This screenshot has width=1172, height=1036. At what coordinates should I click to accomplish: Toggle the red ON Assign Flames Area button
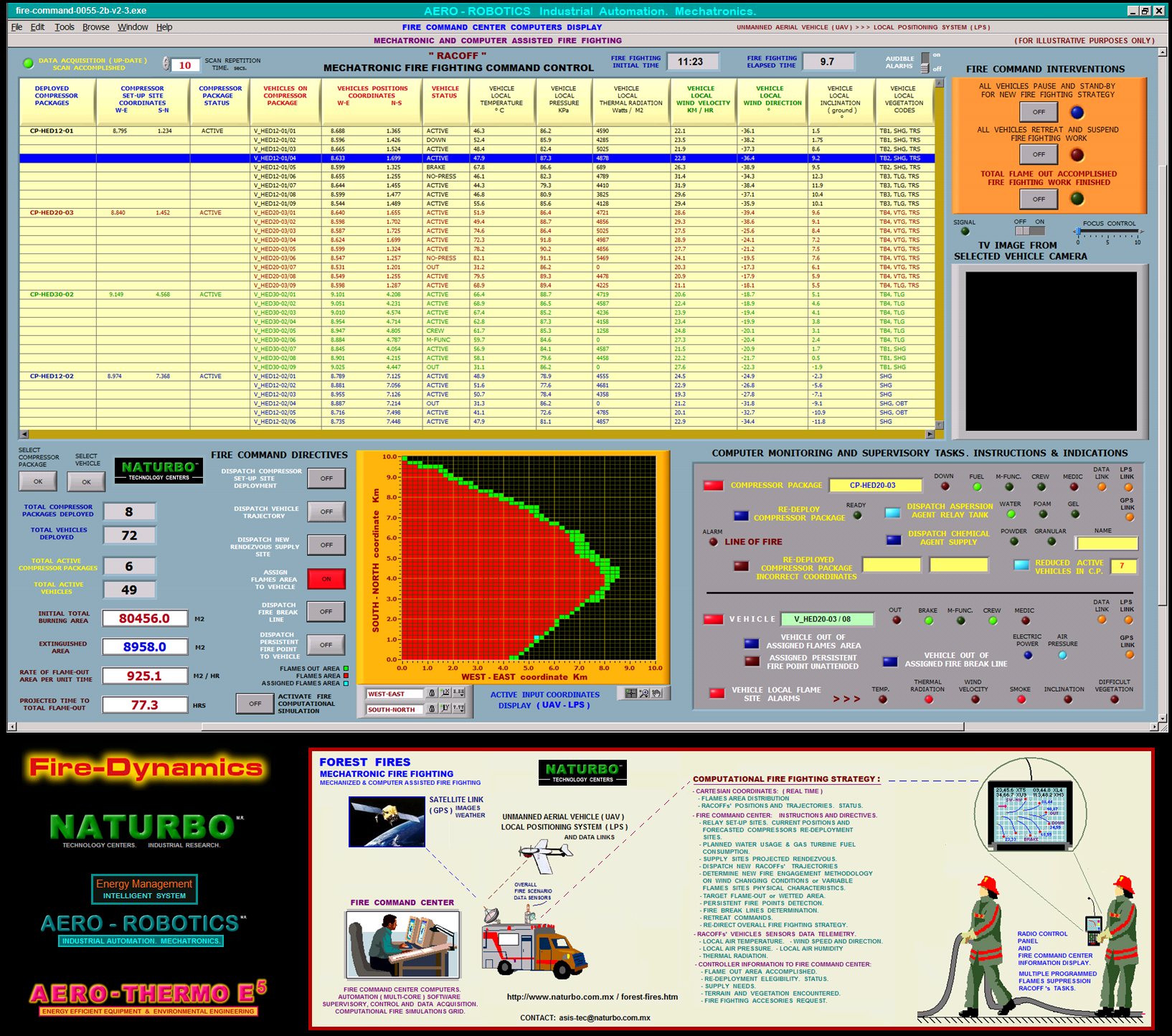click(x=326, y=579)
